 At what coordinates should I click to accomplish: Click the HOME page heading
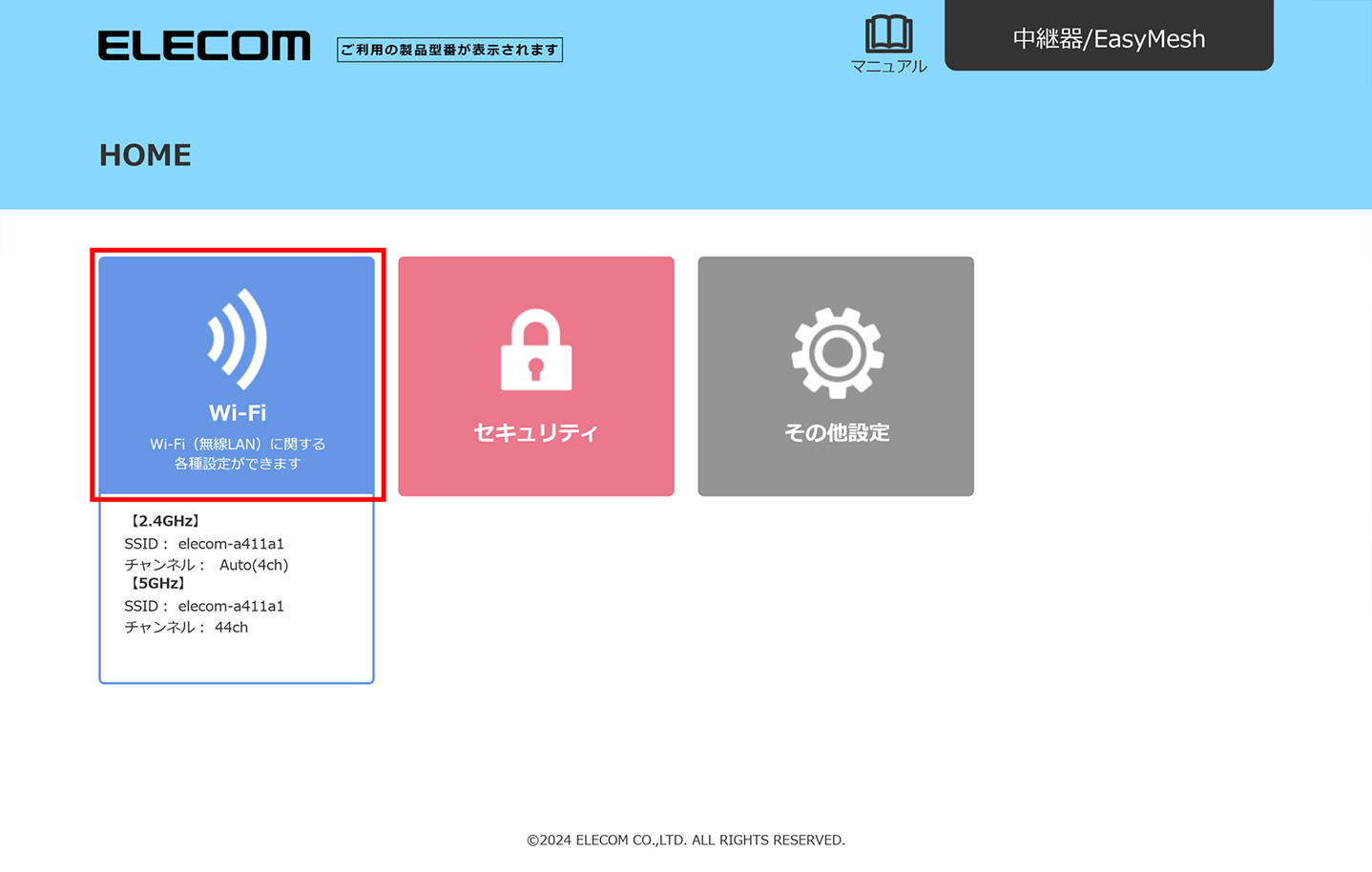click(x=145, y=155)
